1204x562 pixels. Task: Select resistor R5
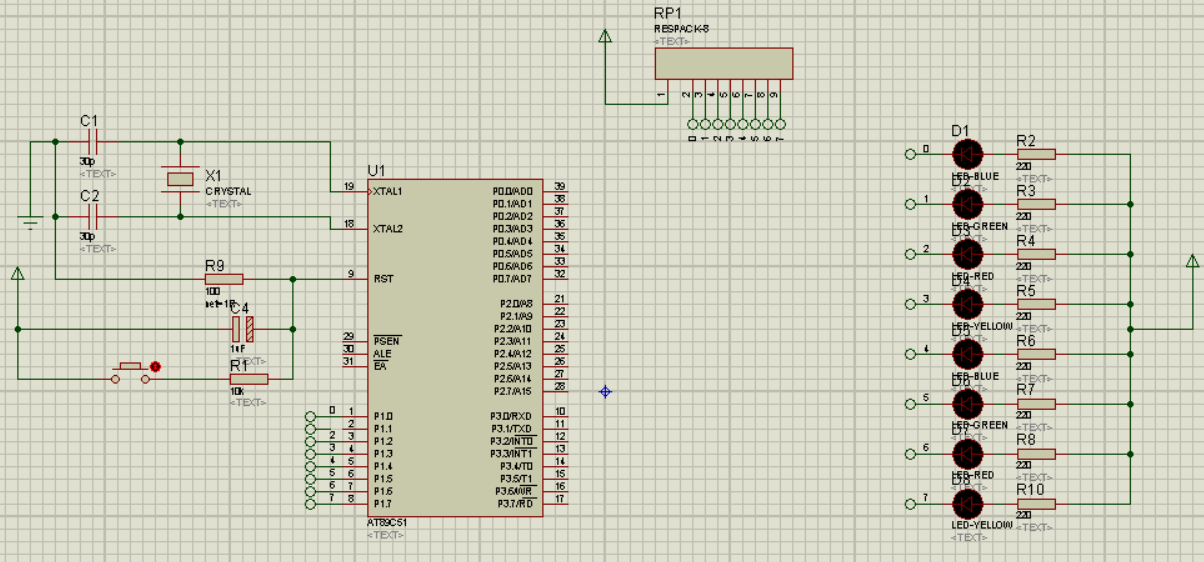pyautogui.click(x=1036, y=304)
